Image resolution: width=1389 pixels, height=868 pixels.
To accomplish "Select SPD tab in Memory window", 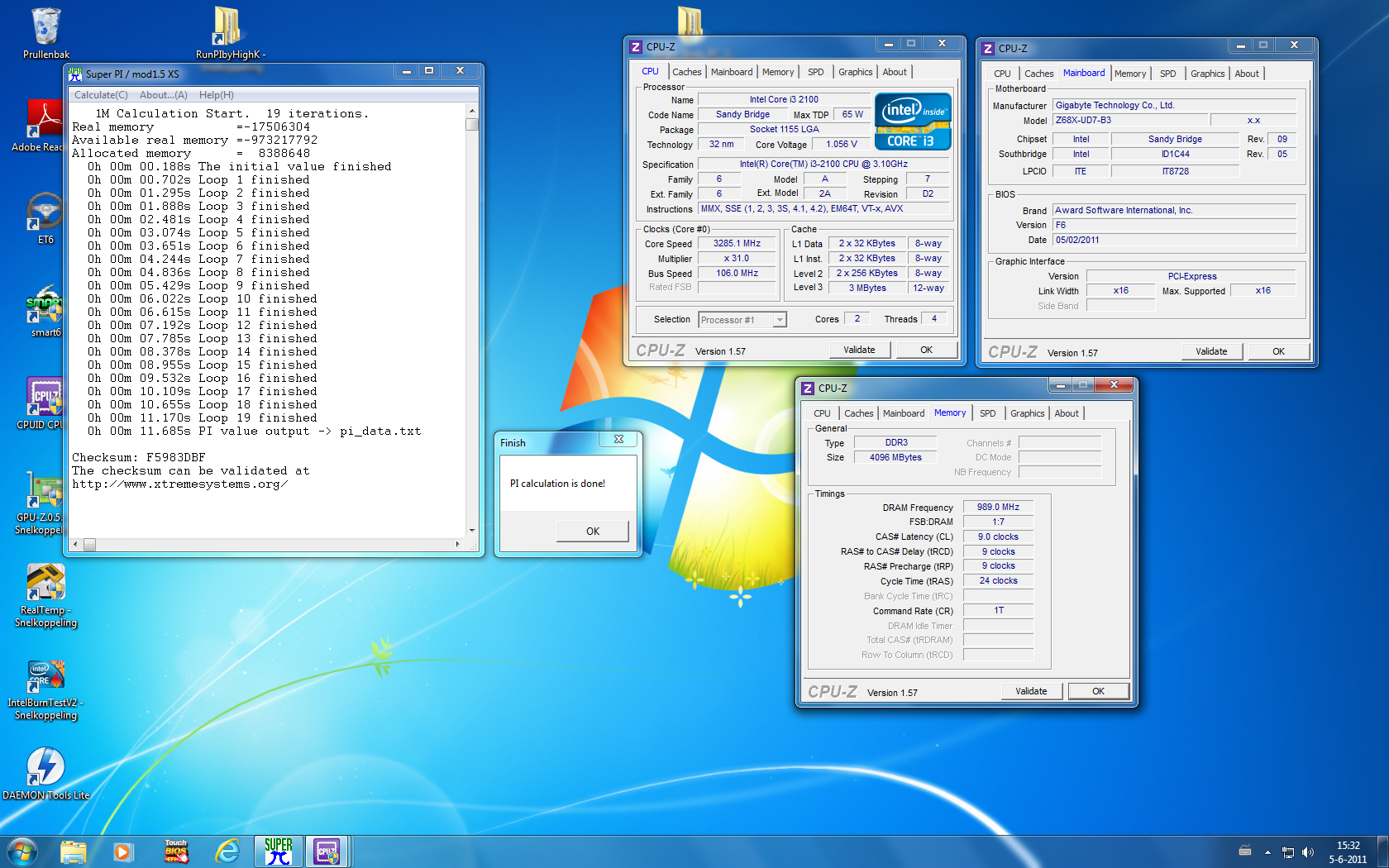I will click(988, 413).
